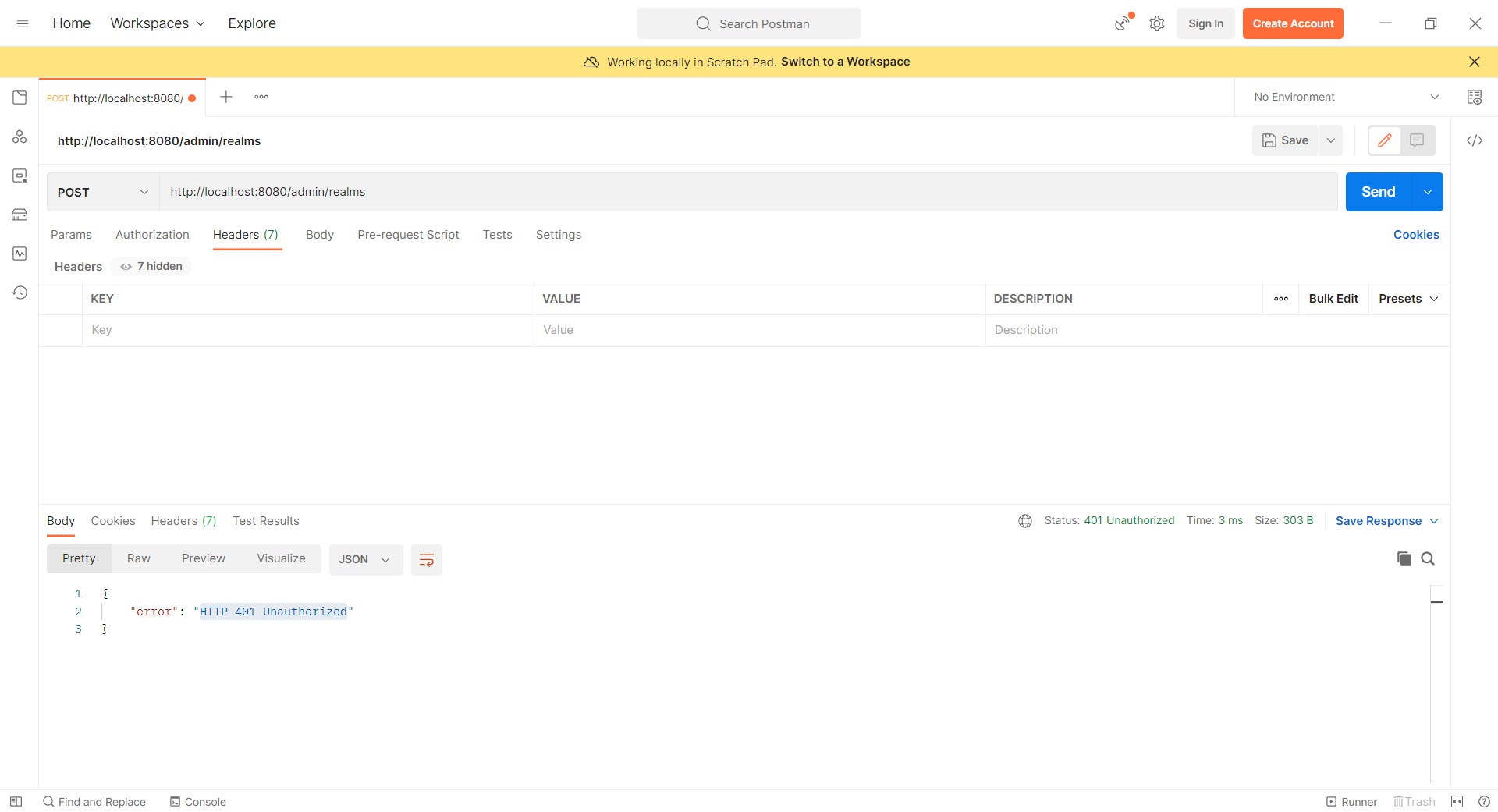Image resolution: width=1498 pixels, height=812 pixels.
Task: Open Postman settings gear
Action: point(1157,23)
